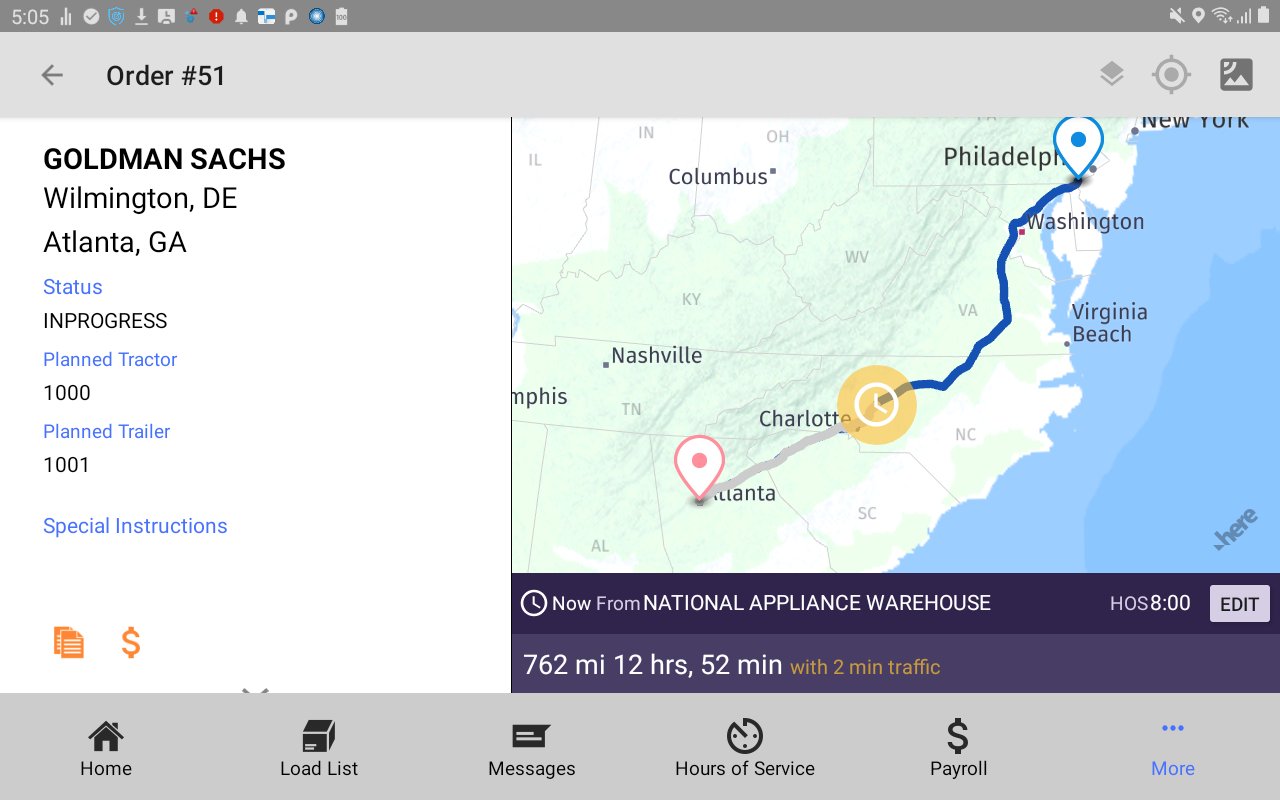Tap the Virginia Beach label on the map

(x=1109, y=323)
